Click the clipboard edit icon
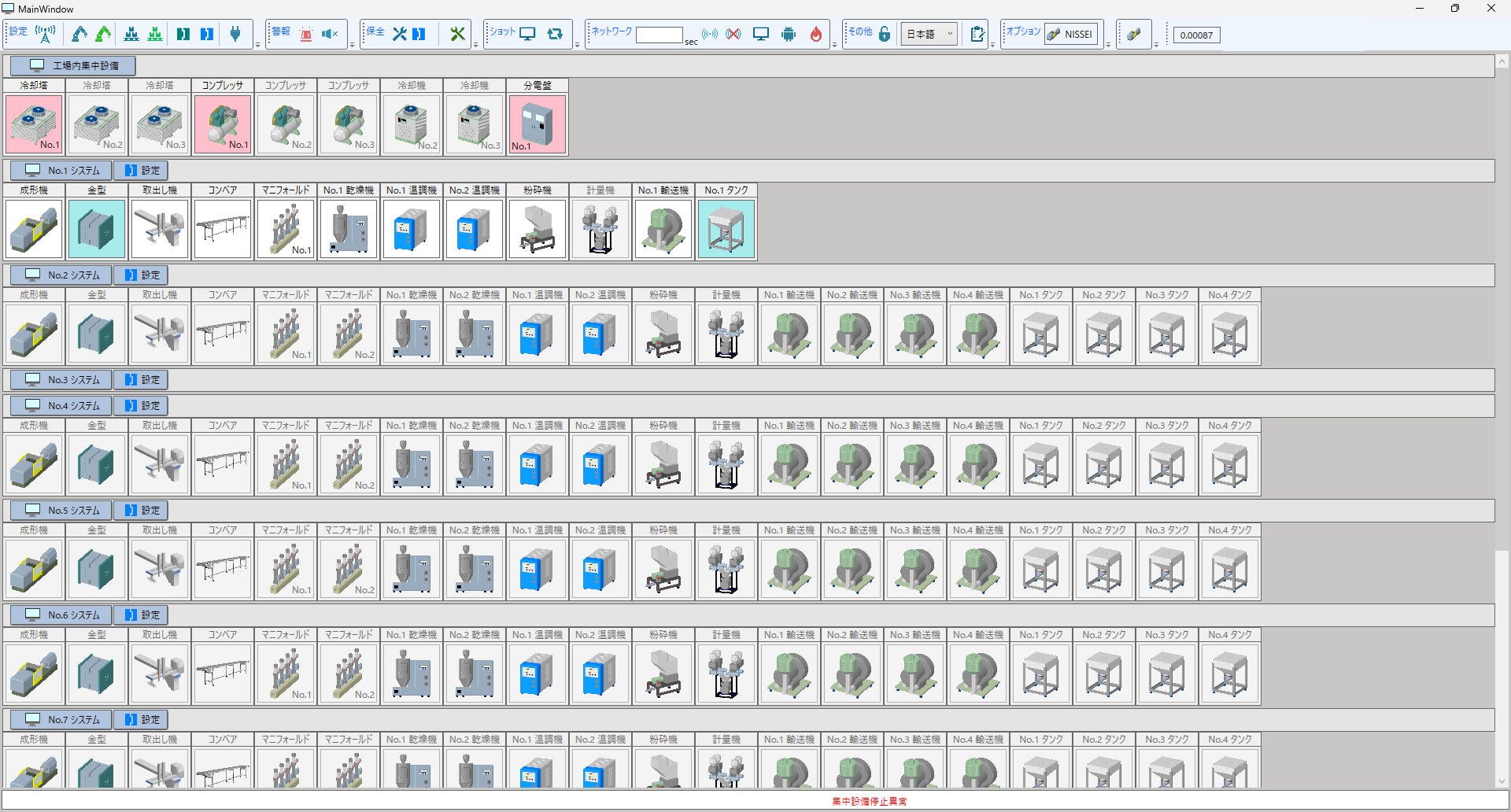This screenshot has width=1511, height=812. point(977,34)
